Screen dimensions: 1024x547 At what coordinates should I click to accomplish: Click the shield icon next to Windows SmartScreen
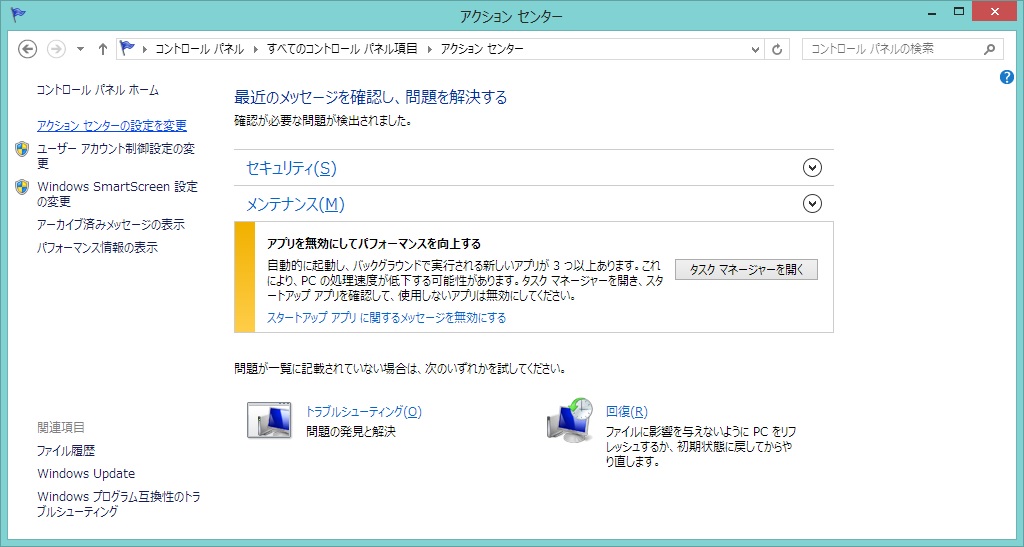click(22, 187)
